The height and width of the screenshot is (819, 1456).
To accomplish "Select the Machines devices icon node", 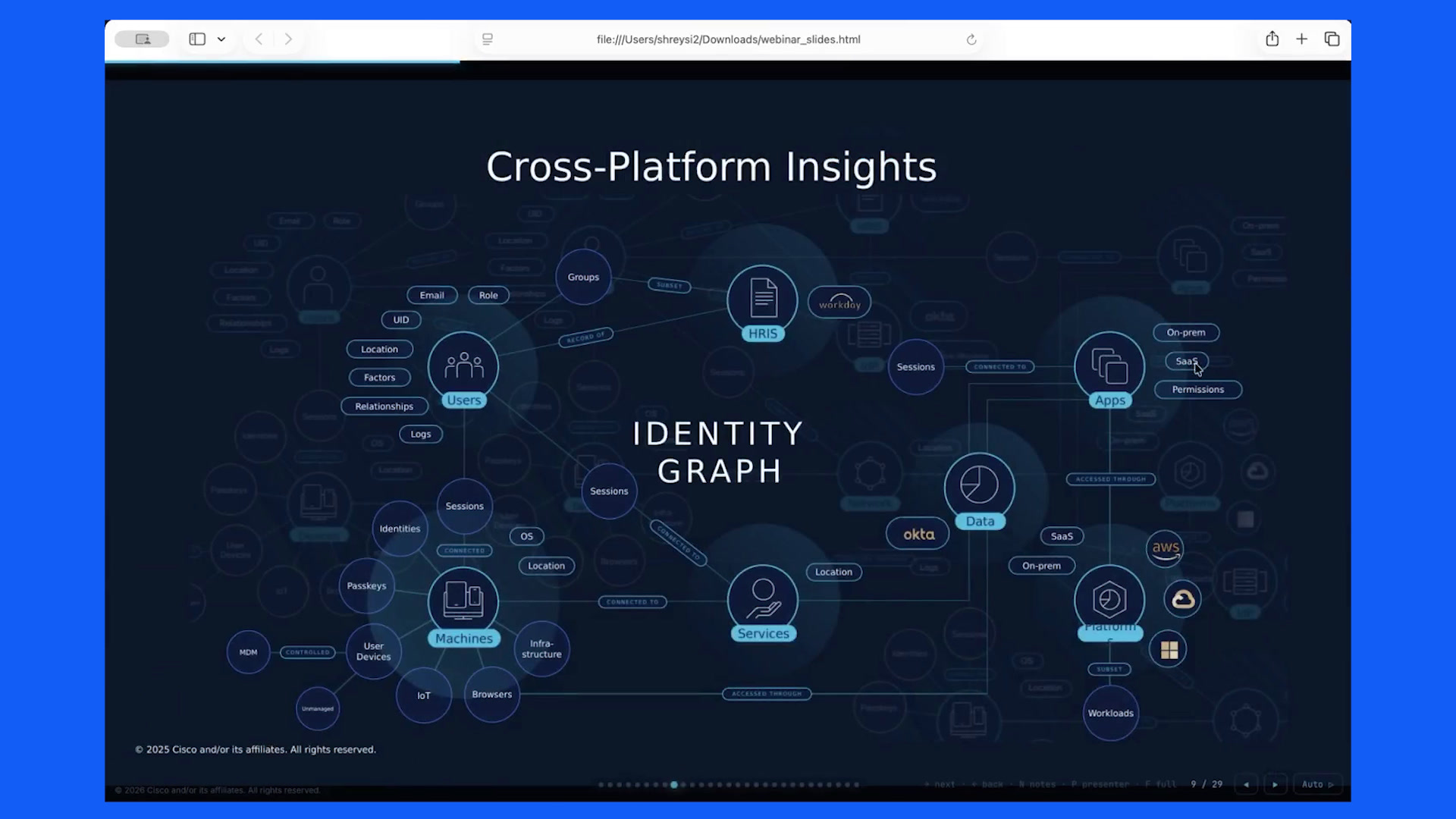I will pos(463,601).
